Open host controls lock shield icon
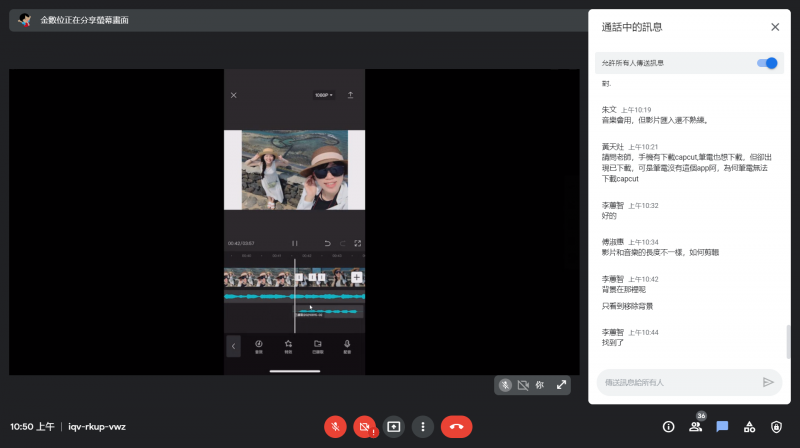800x448 pixels. pyautogui.click(x=776, y=427)
